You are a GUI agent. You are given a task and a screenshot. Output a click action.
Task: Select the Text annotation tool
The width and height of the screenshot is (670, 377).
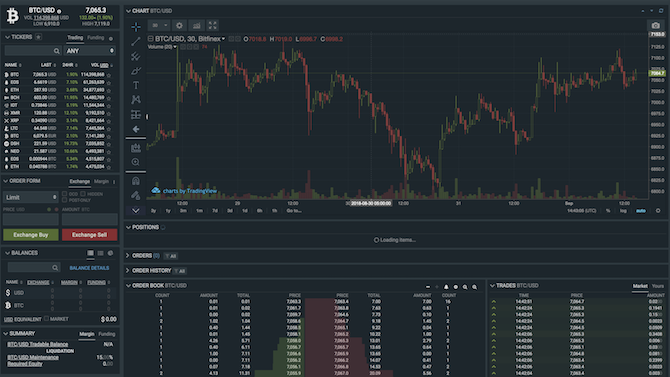point(136,85)
